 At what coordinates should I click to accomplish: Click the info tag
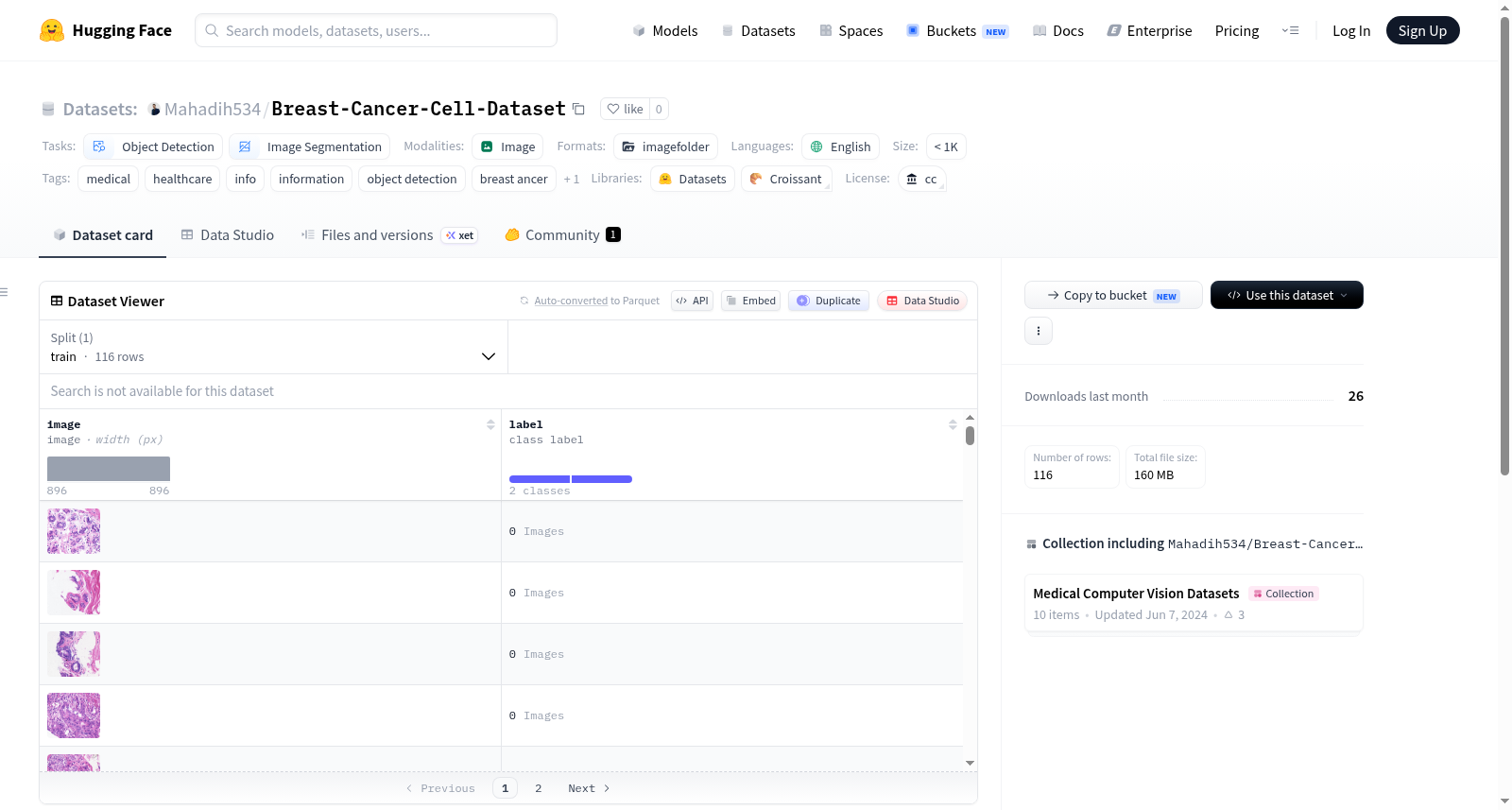(246, 179)
